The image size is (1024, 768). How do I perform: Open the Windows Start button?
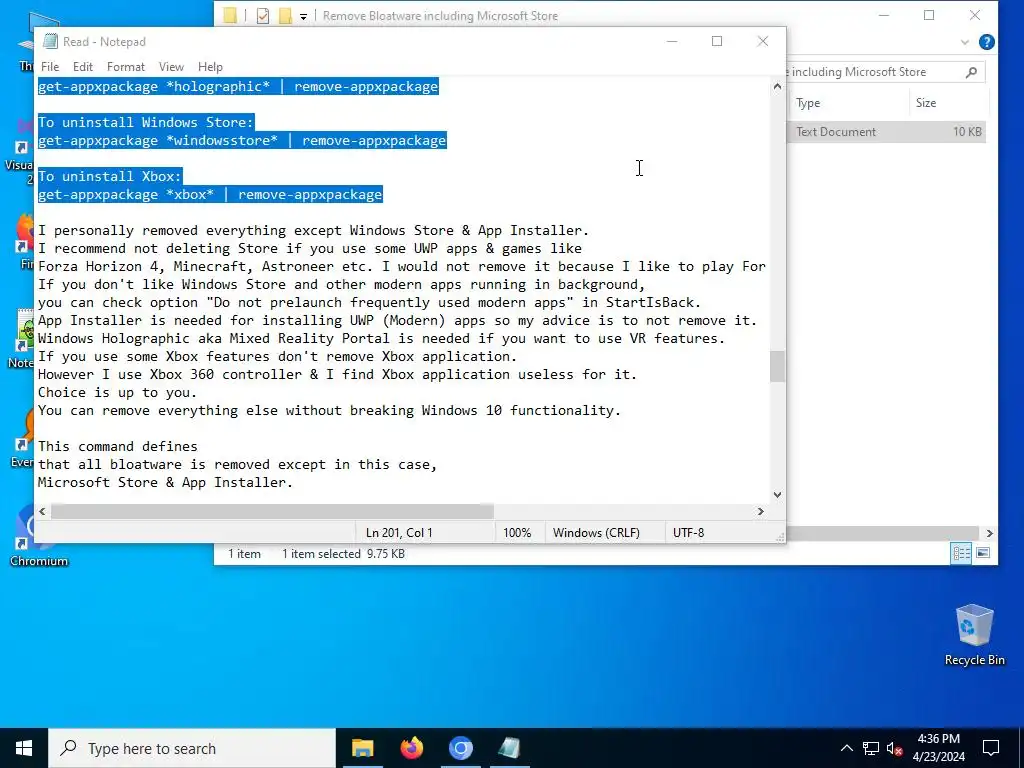click(x=24, y=748)
